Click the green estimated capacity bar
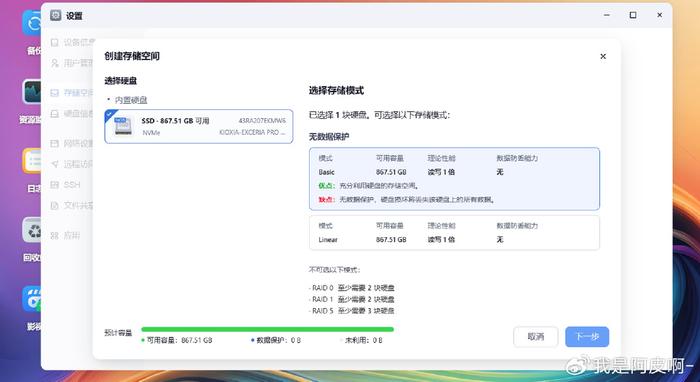 [x=267, y=329]
